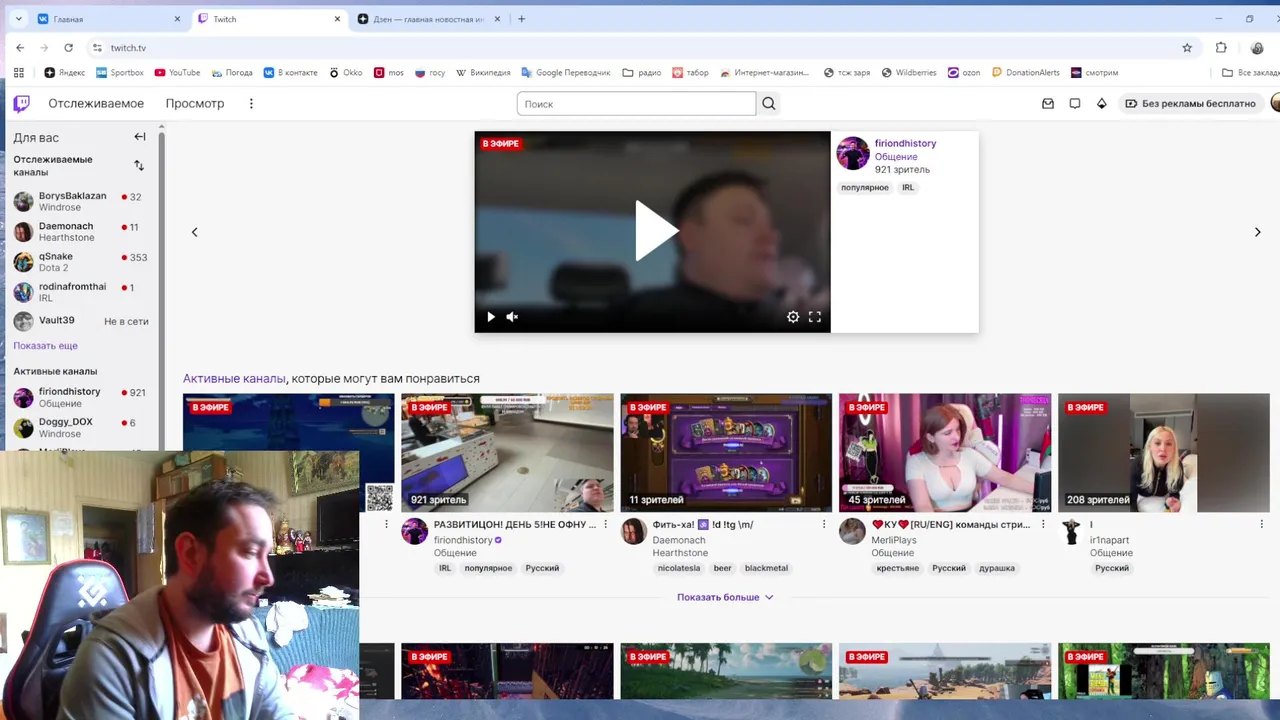Open options menu for ir1napart stream card
This screenshot has height=720, width=1280.
(1262, 524)
